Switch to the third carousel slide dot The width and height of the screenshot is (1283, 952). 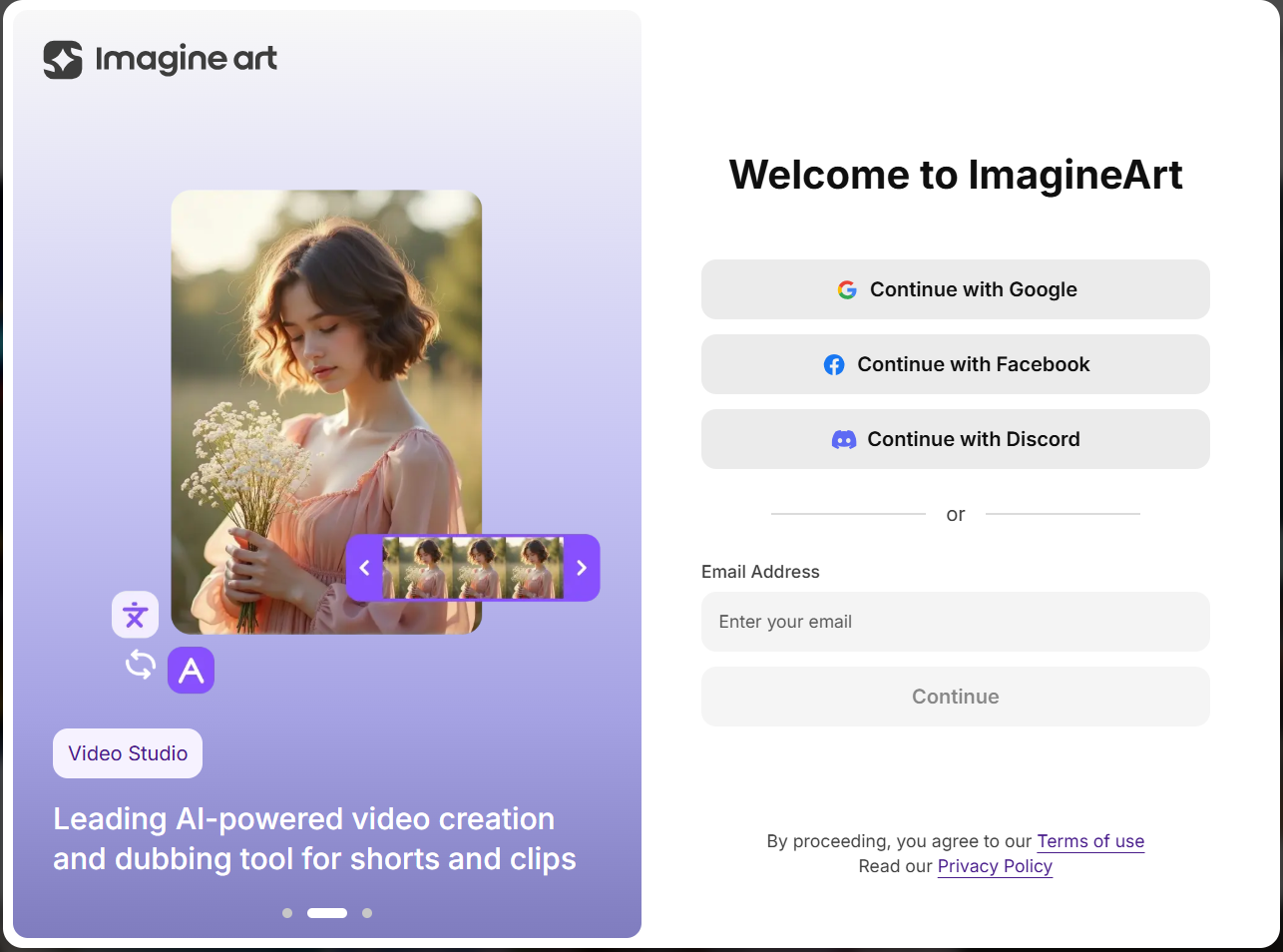click(367, 913)
